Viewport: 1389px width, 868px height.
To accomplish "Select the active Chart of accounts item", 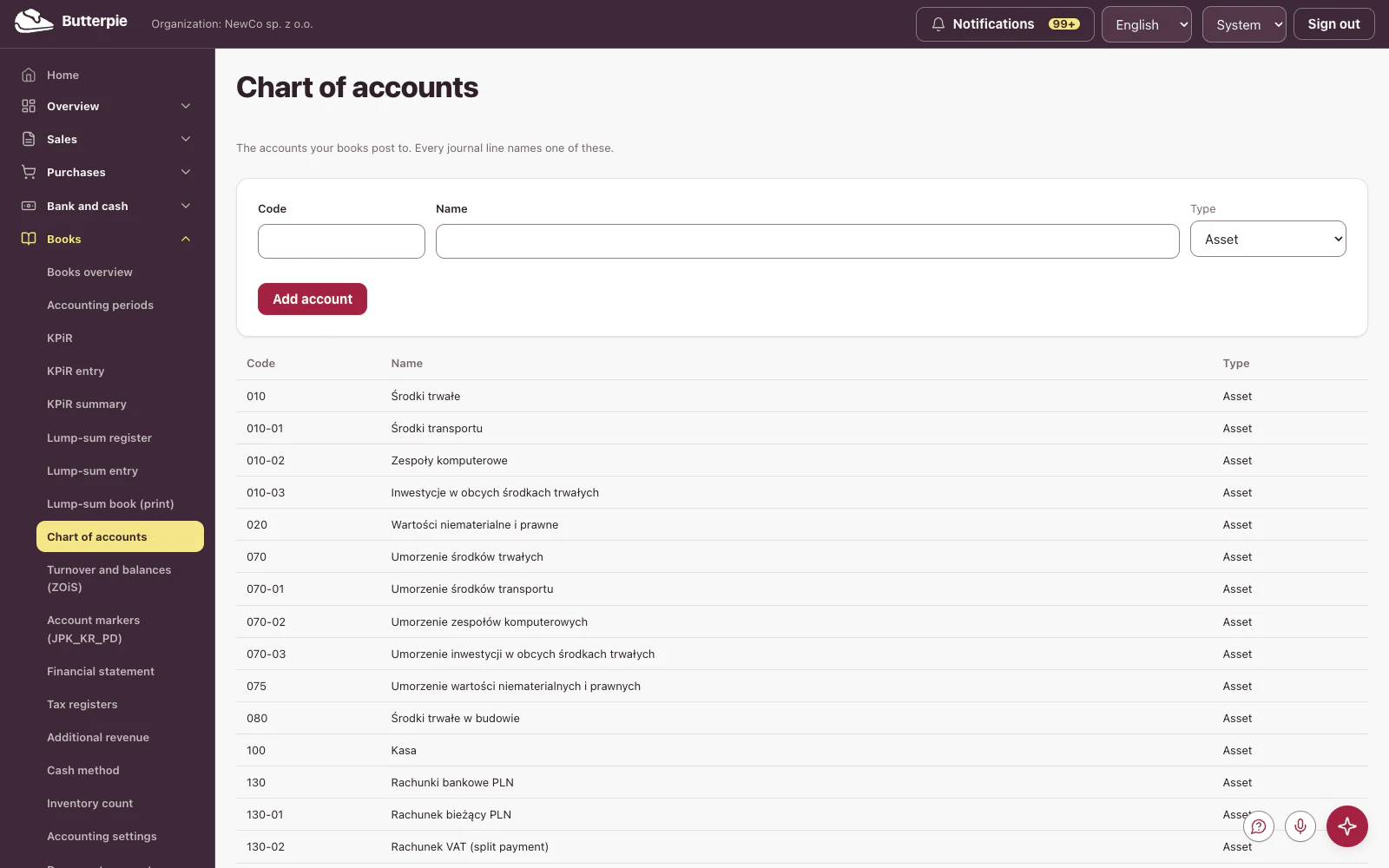I will (120, 536).
